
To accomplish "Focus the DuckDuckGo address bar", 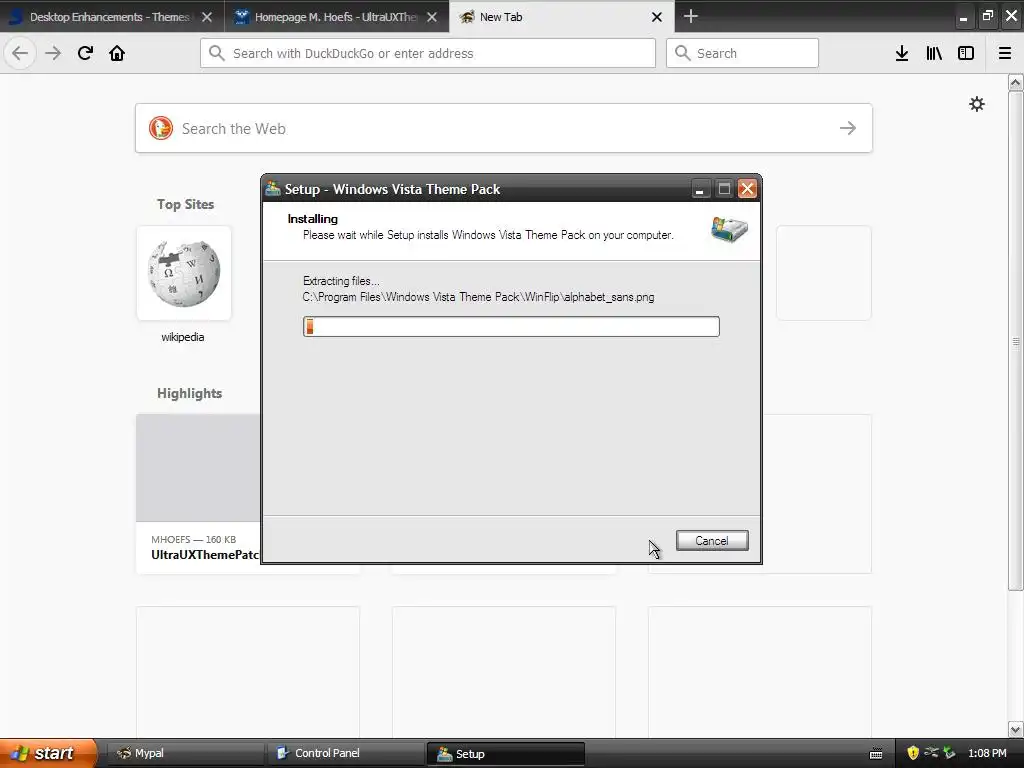I will [428, 53].
